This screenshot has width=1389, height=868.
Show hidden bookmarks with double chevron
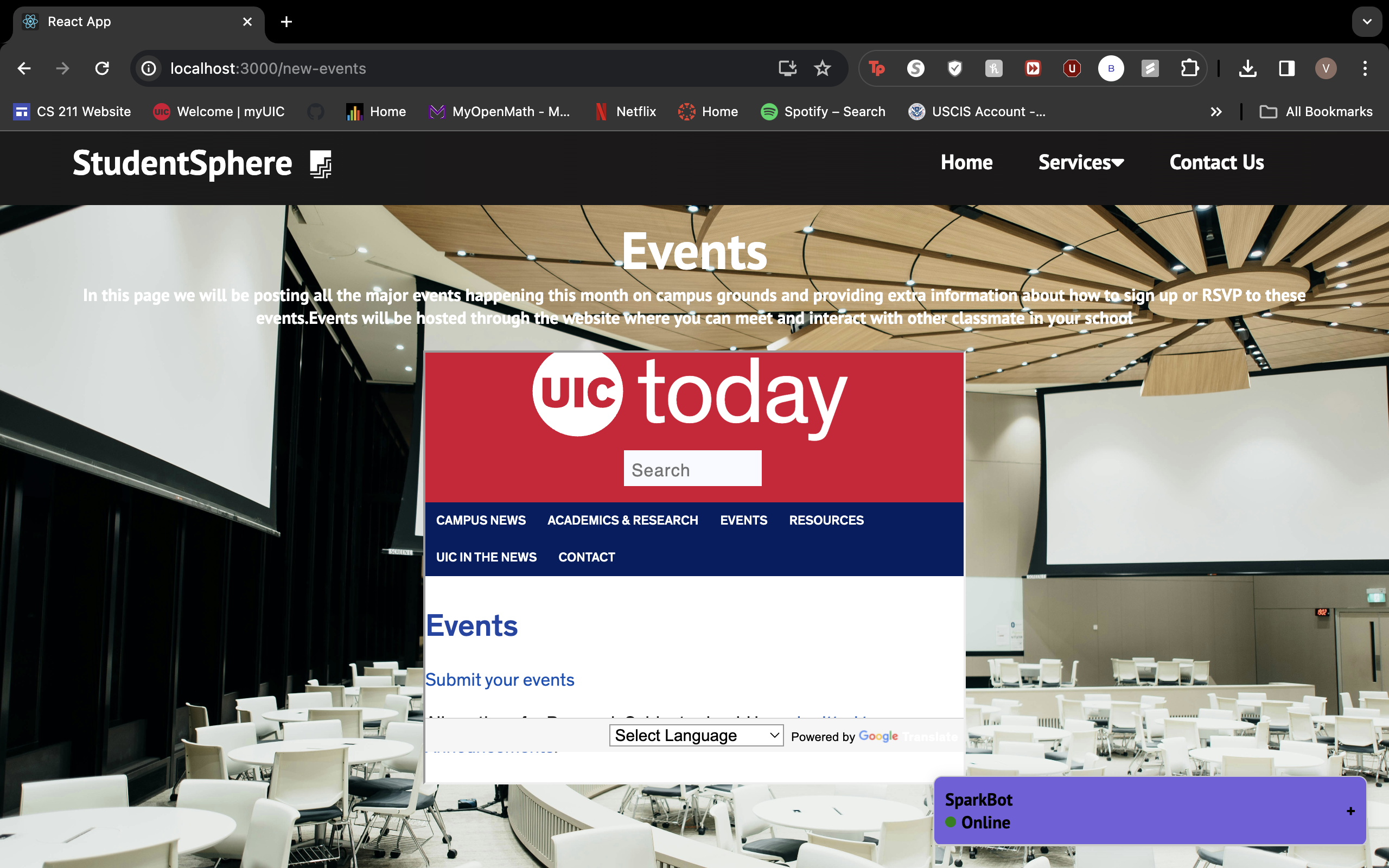1216,112
